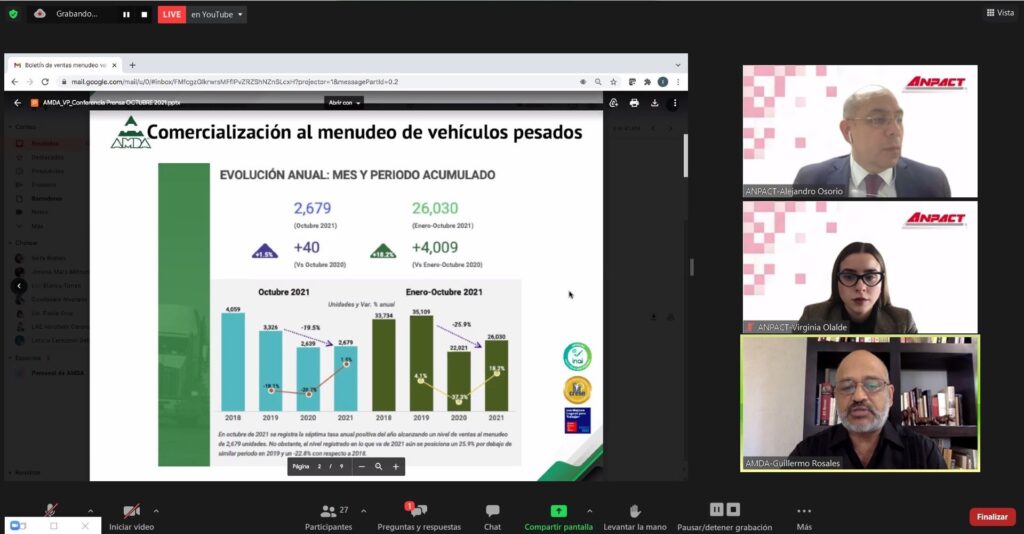
Task: Click Levantar la mano
Action: [634, 516]
